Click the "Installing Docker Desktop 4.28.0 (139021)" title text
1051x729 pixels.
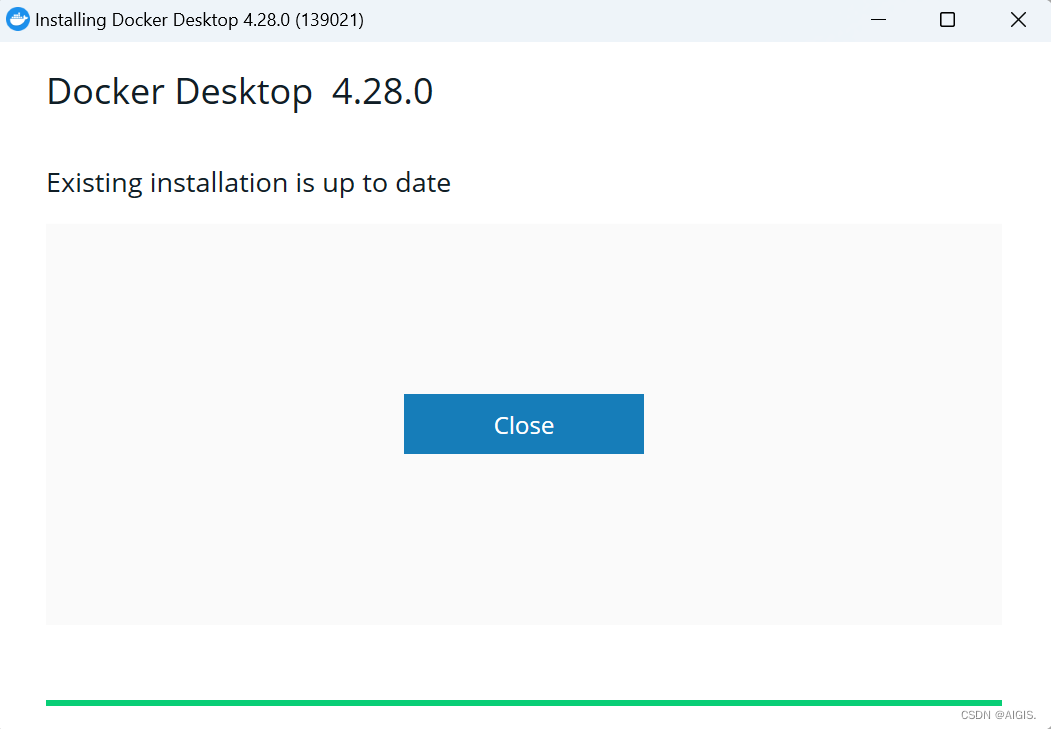(x=199, y=20)
